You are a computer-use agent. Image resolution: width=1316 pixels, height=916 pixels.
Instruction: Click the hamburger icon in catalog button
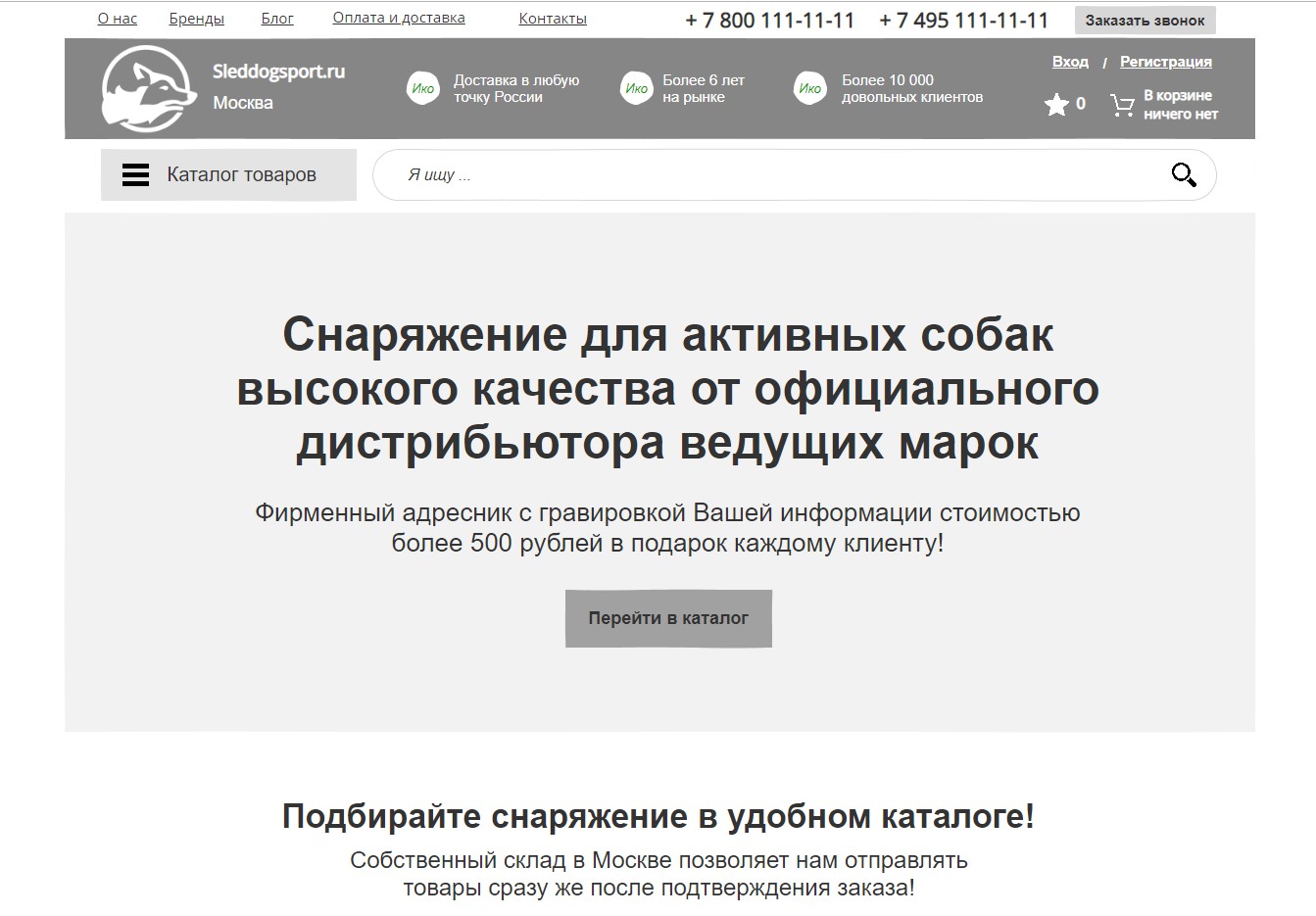(x=135, y=175)
